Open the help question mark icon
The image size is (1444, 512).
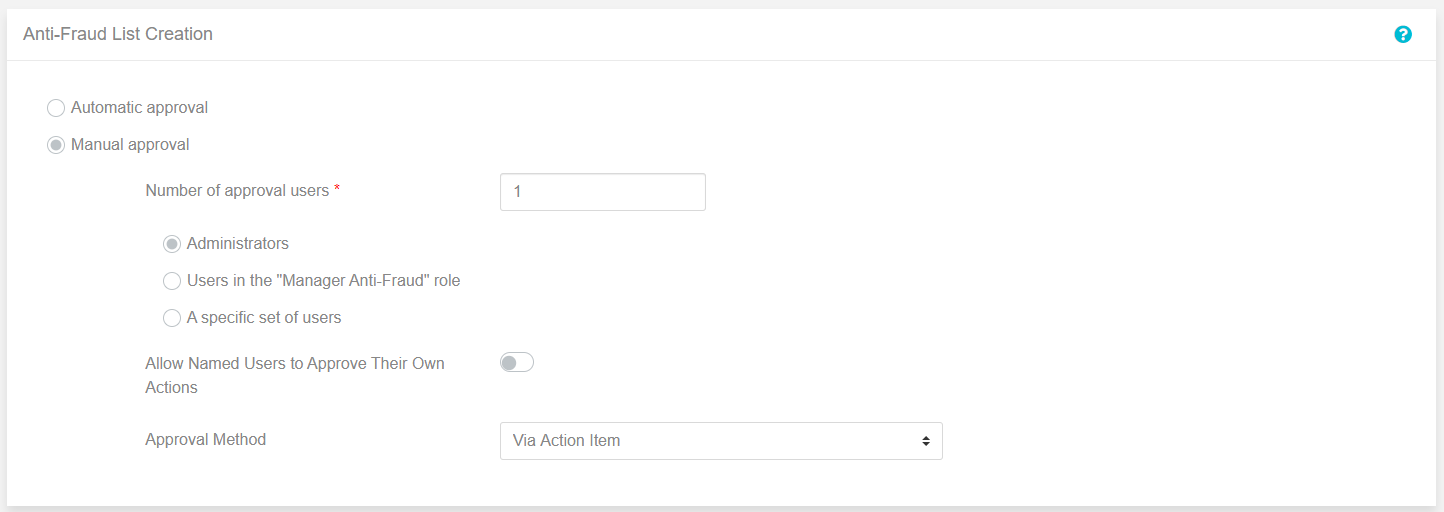click(x=1403, y=35)
